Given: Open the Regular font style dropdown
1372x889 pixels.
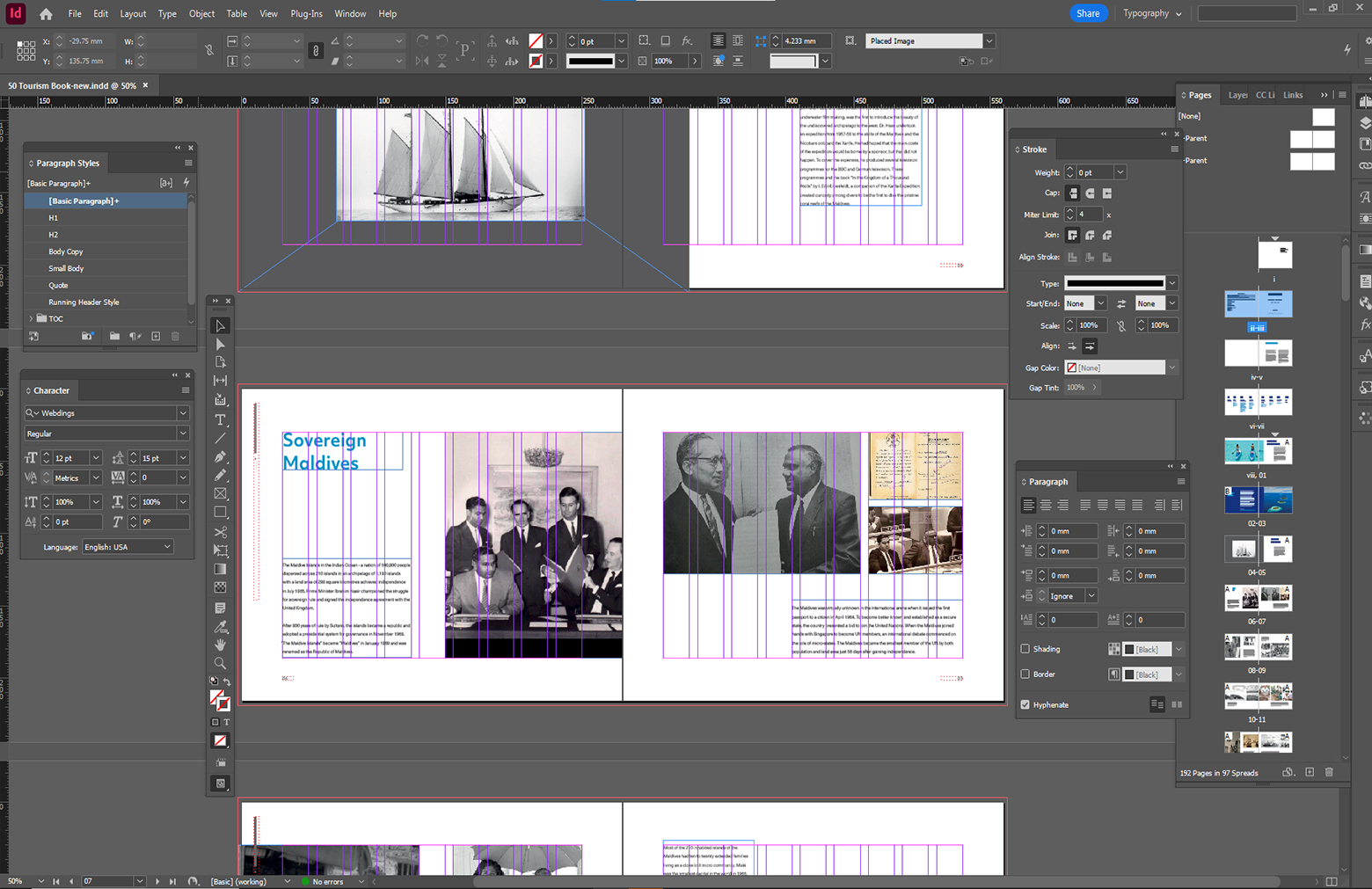Looking at the screenshot, I should (183, 434).
